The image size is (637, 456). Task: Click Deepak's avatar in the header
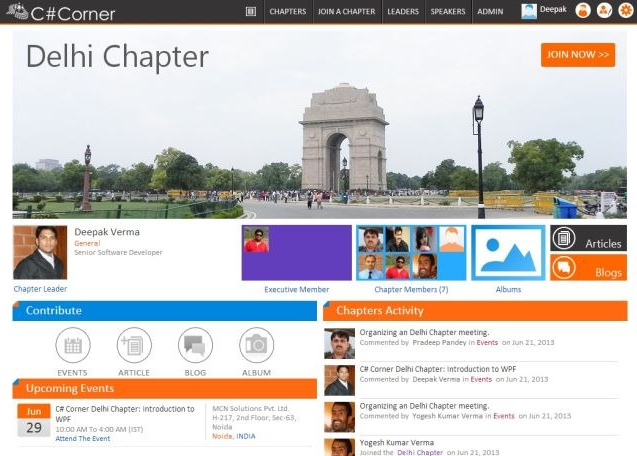tap(529, 11)
